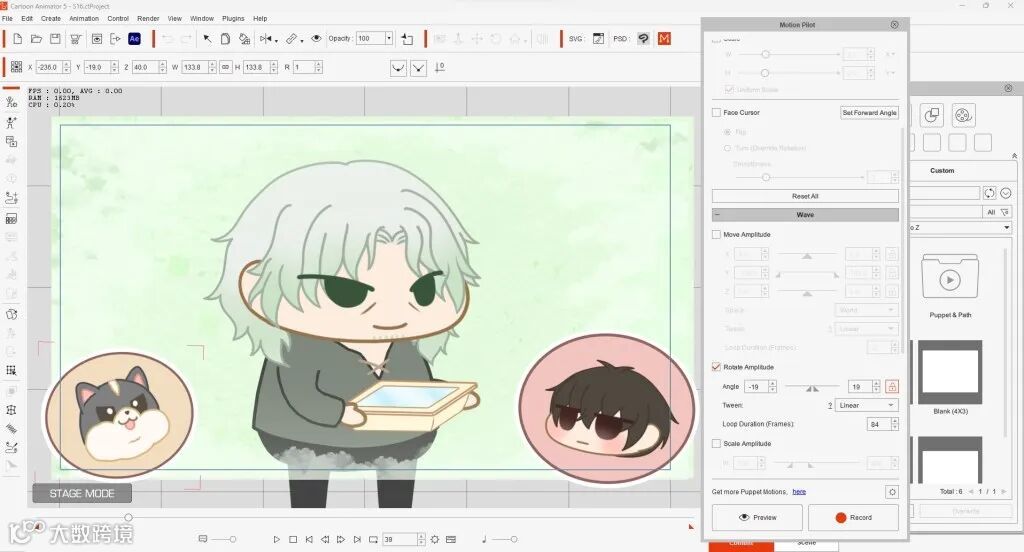Open project using the folder icon
The height and width of the screenshot is (552, 1024).
pos(37,39)
